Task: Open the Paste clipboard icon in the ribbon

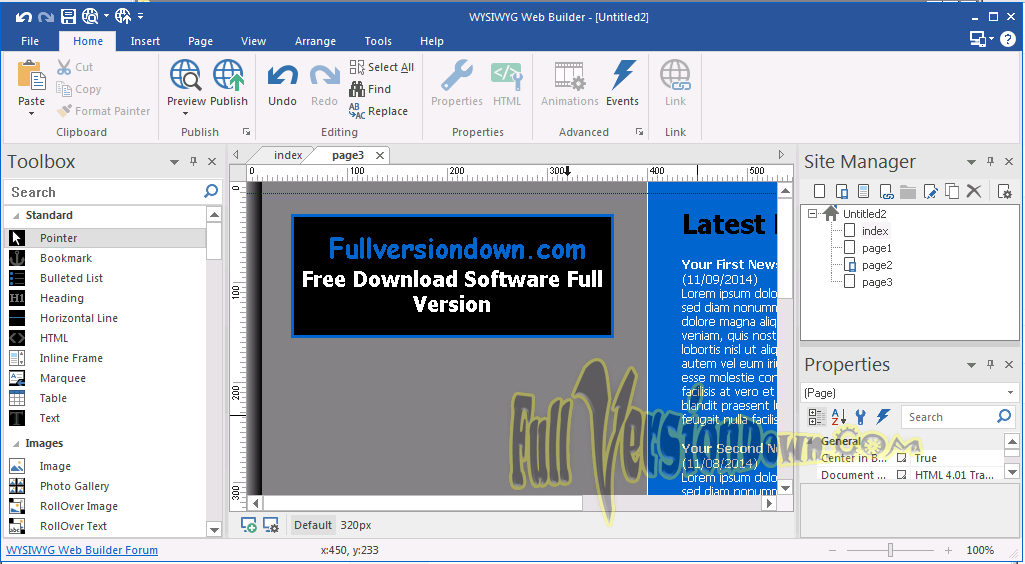Action: coord(31,75)
